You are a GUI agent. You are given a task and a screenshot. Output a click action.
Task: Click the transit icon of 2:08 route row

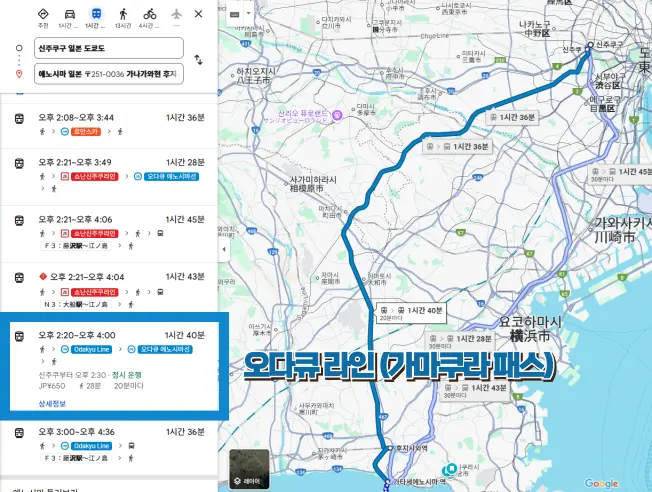pyautogui.click(x=19, y=119)
